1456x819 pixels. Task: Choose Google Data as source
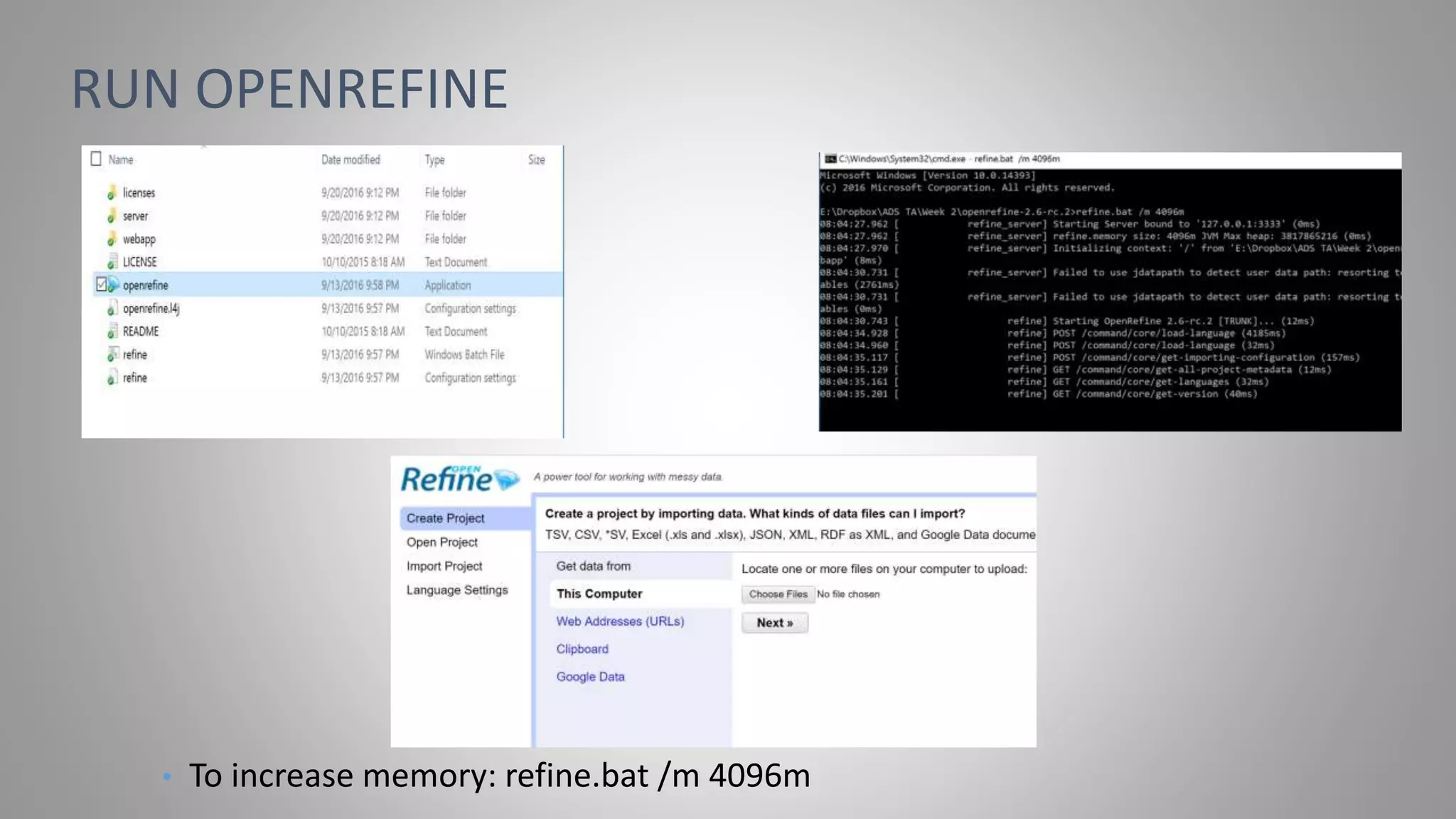(590, 677)
